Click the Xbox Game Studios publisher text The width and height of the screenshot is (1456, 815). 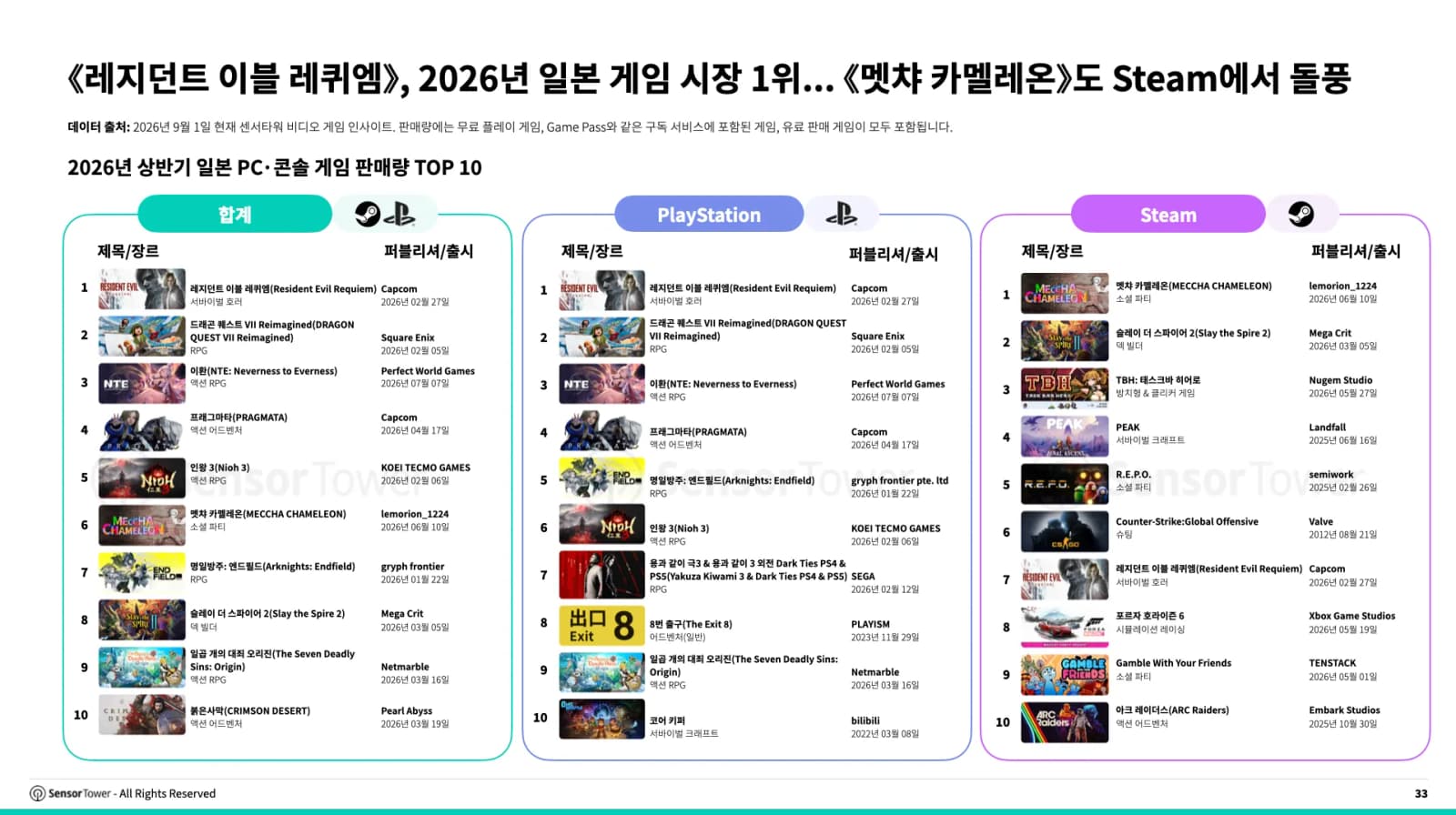click(x=1351, y=616)
